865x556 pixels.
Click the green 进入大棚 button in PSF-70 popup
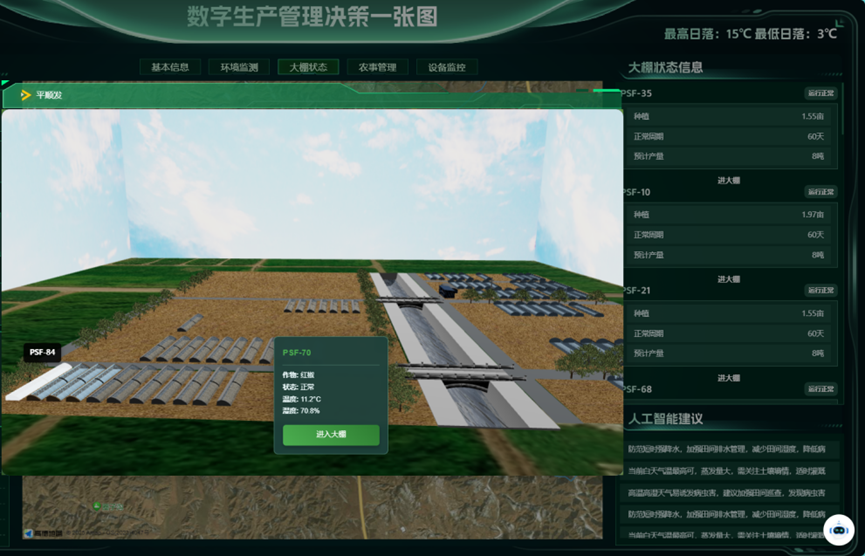tap(331, 435)
